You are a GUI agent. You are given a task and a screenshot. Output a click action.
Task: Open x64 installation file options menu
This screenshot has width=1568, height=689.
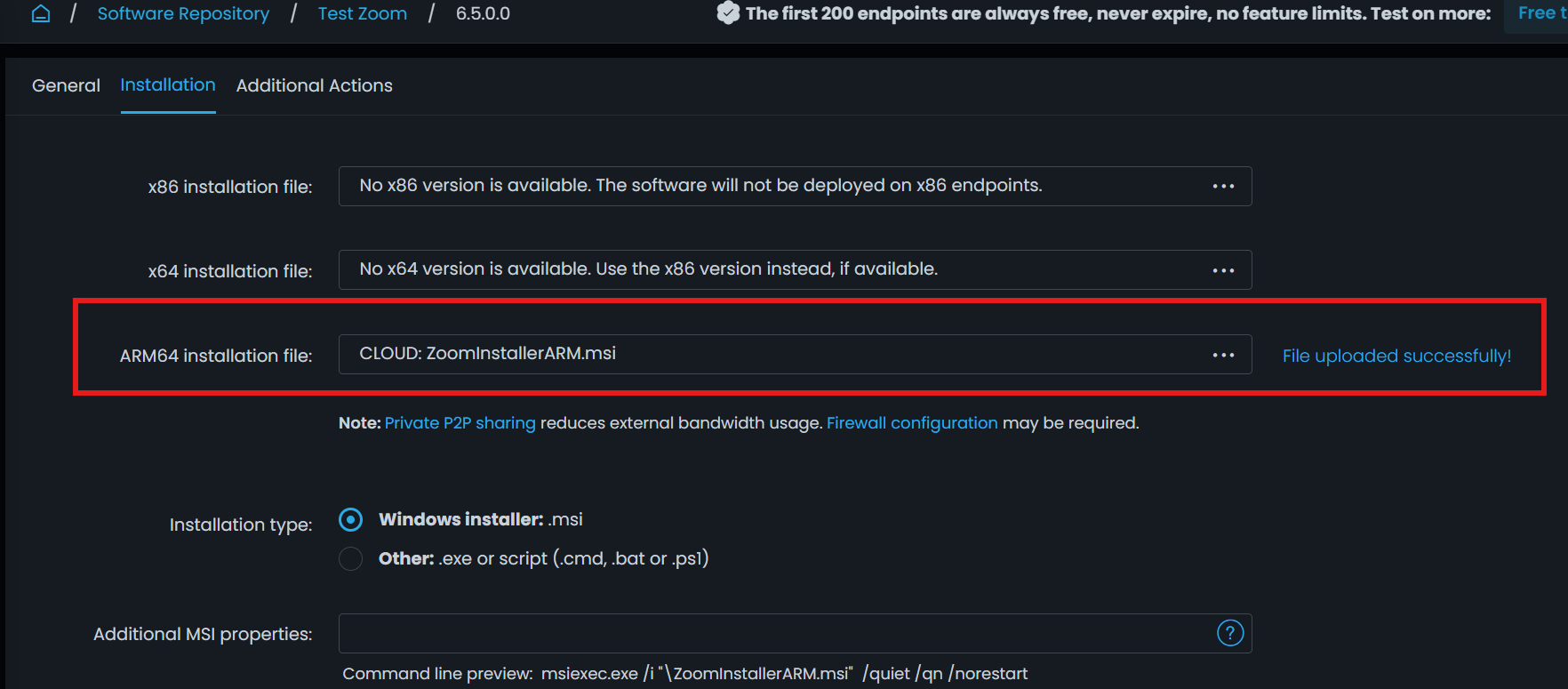tap(1223, 270)
